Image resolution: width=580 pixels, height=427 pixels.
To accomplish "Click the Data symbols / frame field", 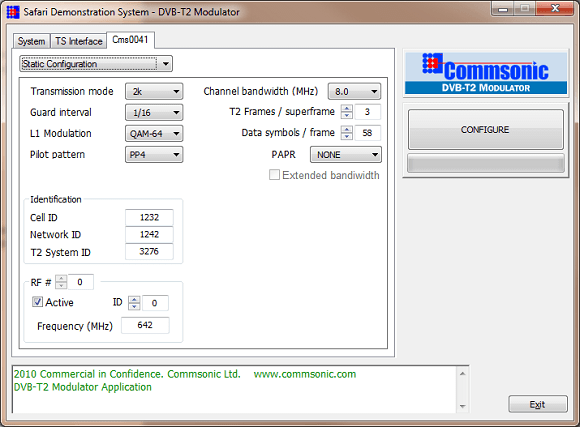I will pos(367,133).
